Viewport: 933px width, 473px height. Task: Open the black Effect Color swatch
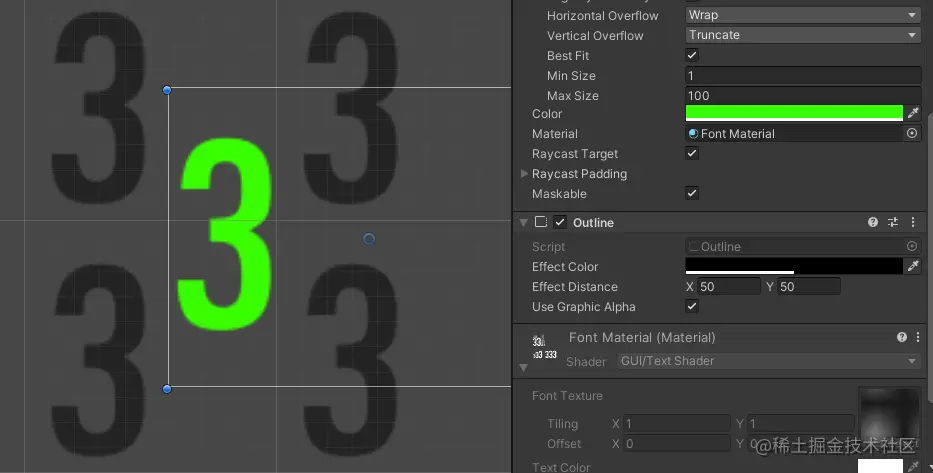point(794,266)
